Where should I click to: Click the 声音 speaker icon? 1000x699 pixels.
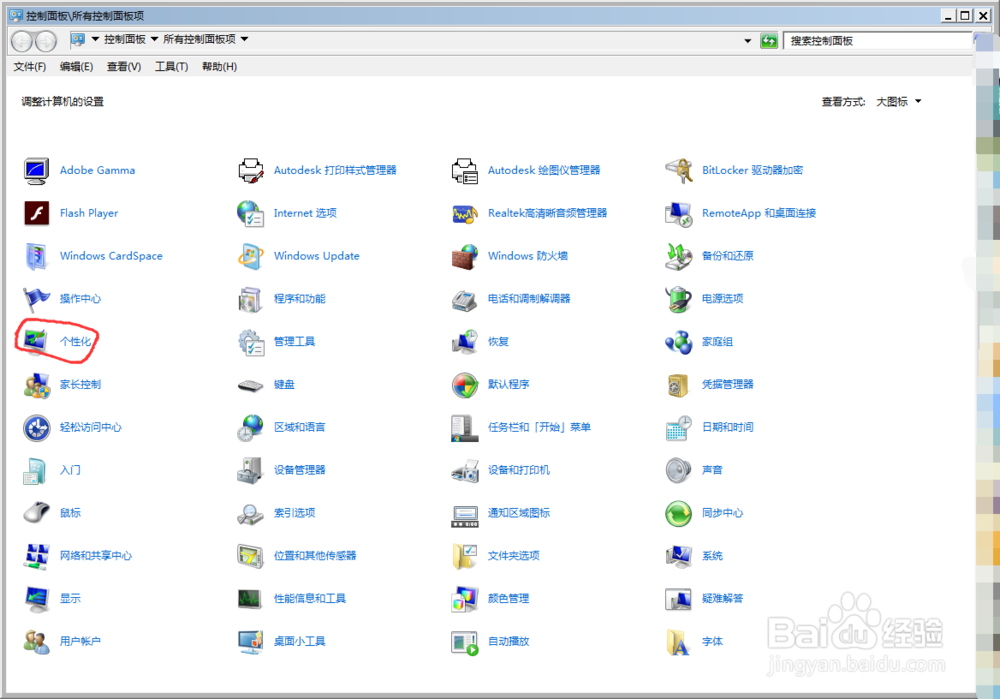(678, 471)
